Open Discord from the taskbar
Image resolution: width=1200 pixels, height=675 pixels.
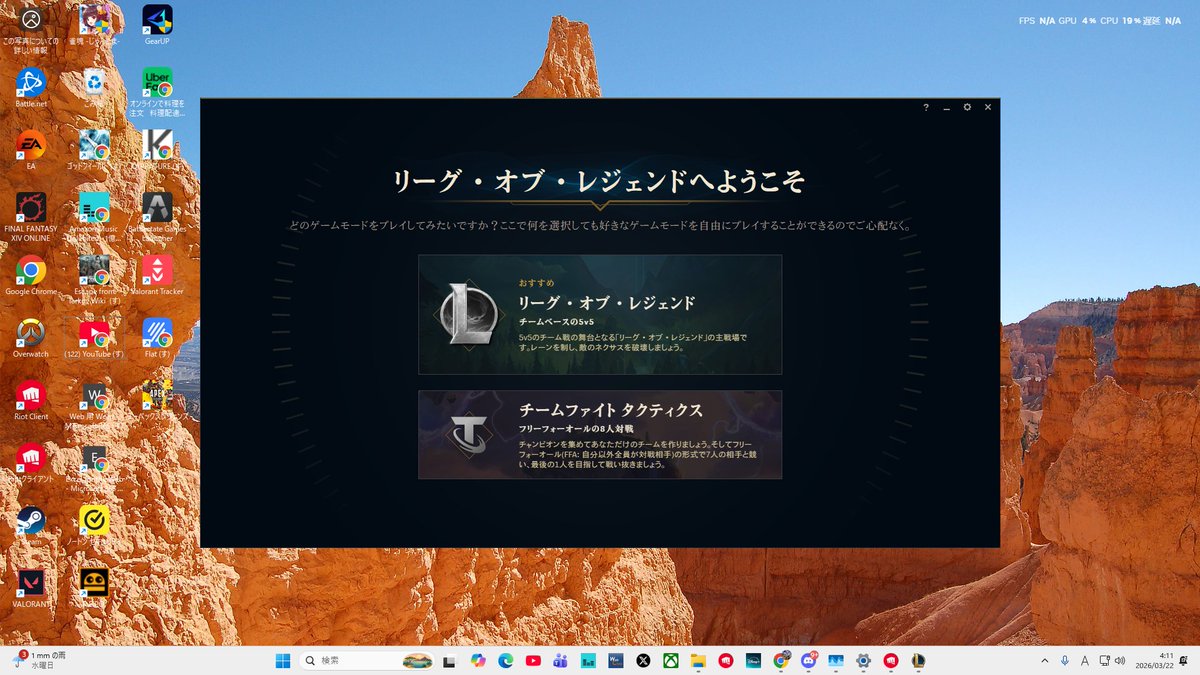pos(807,660)
